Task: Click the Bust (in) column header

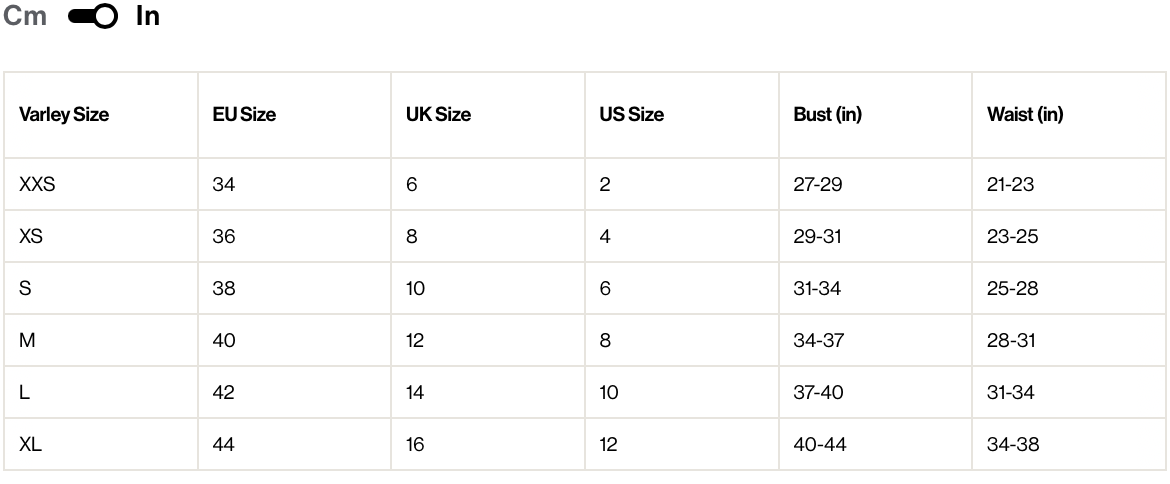Action: pyautogui.click(x=827, y=115)
